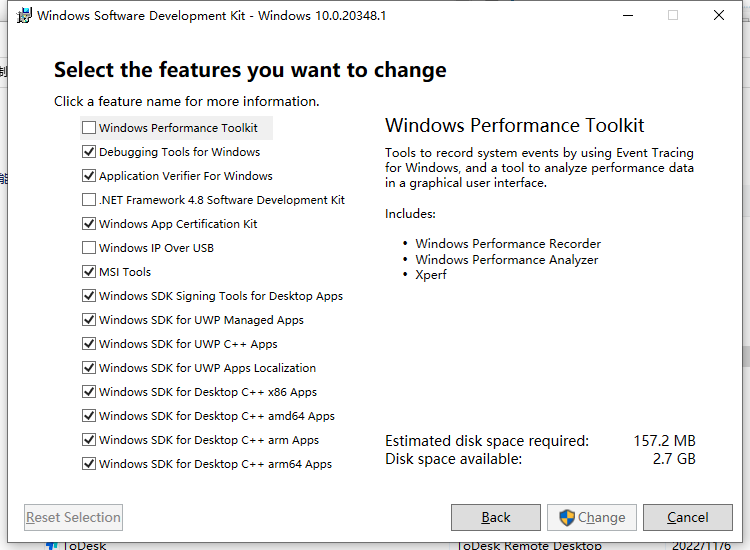Click the Cancel button
The height and width of the screenshot is (550, 750).
point(687,517)
